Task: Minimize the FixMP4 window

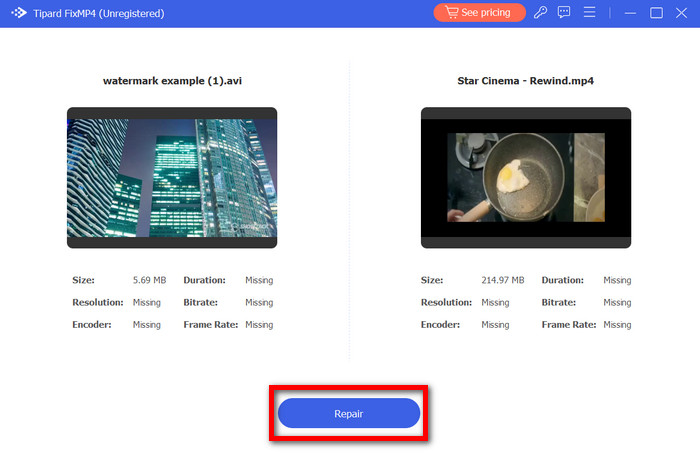Action: (x=630, y=13)
